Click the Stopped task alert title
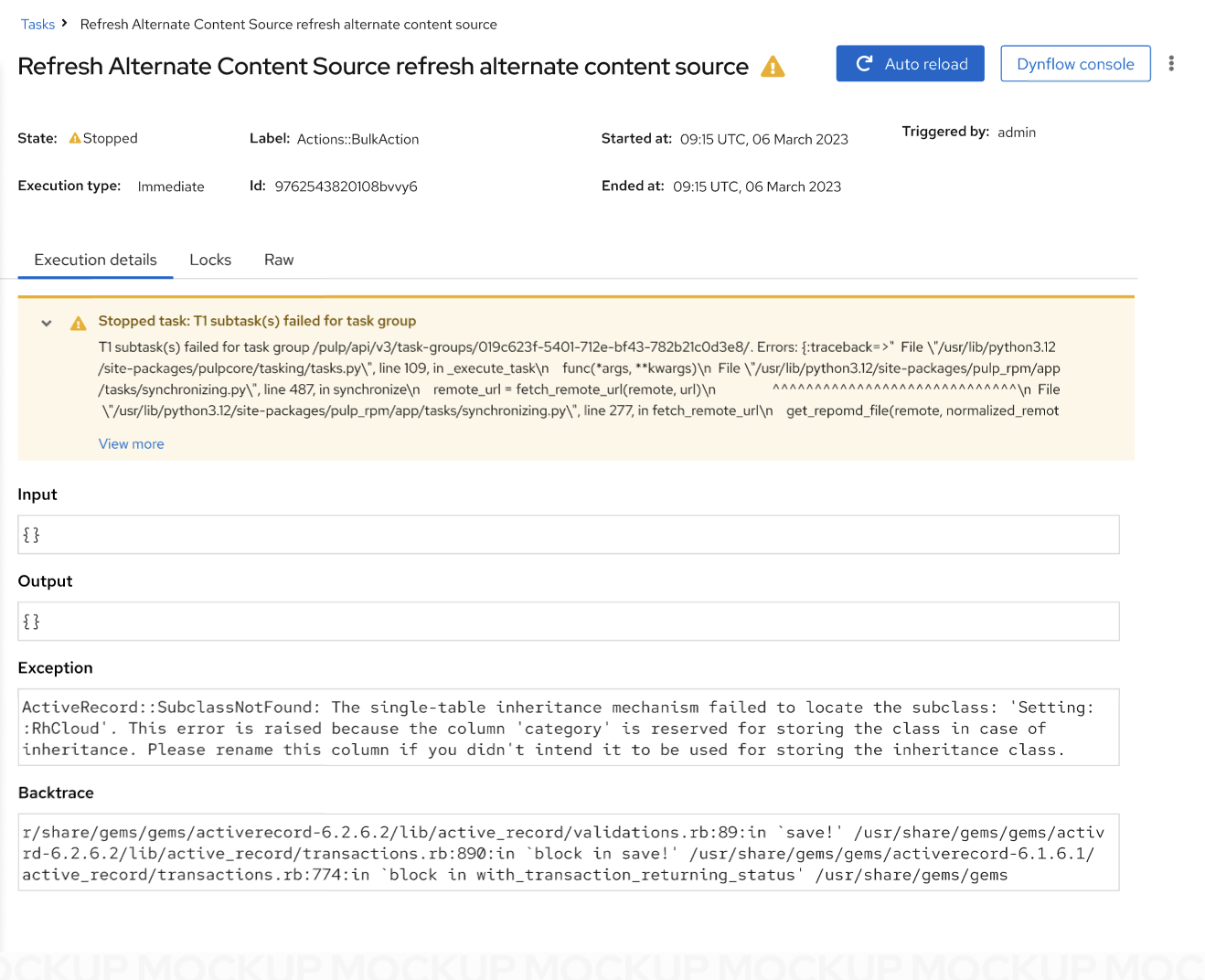Screen dimensions: 1205x980 [257, 321]
